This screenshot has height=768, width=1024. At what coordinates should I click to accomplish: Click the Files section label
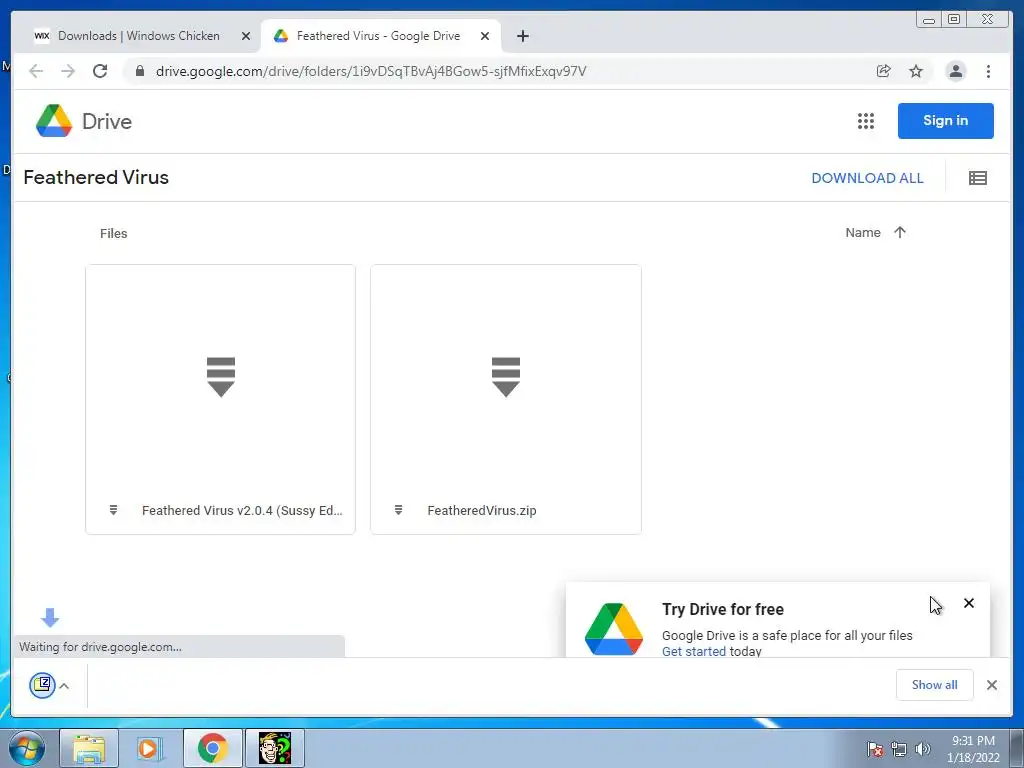tap(114, 233)
